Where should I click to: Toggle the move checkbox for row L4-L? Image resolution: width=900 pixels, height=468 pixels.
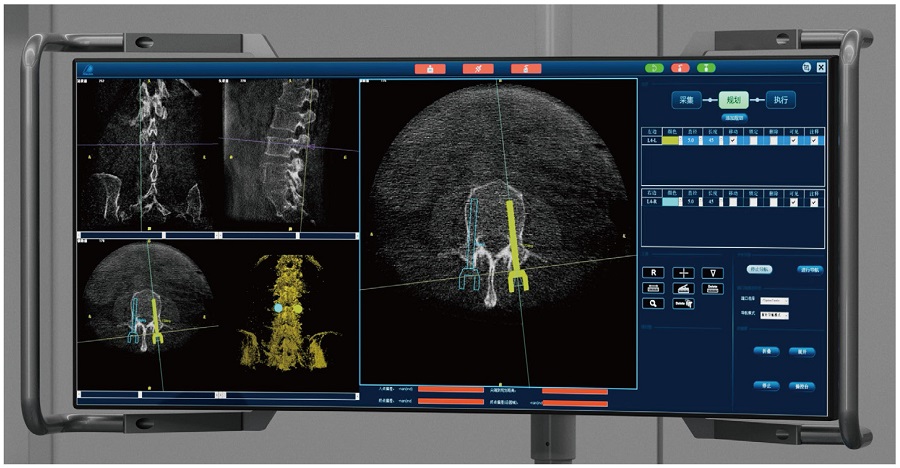(733, 141)
